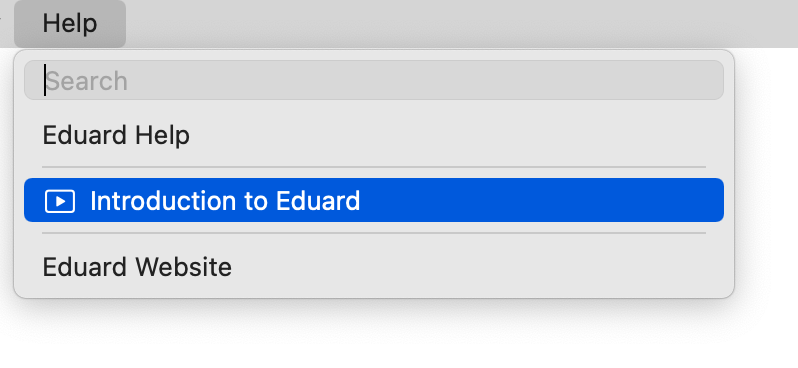Choose the Eduard Help entry

(x=374, y=135)
